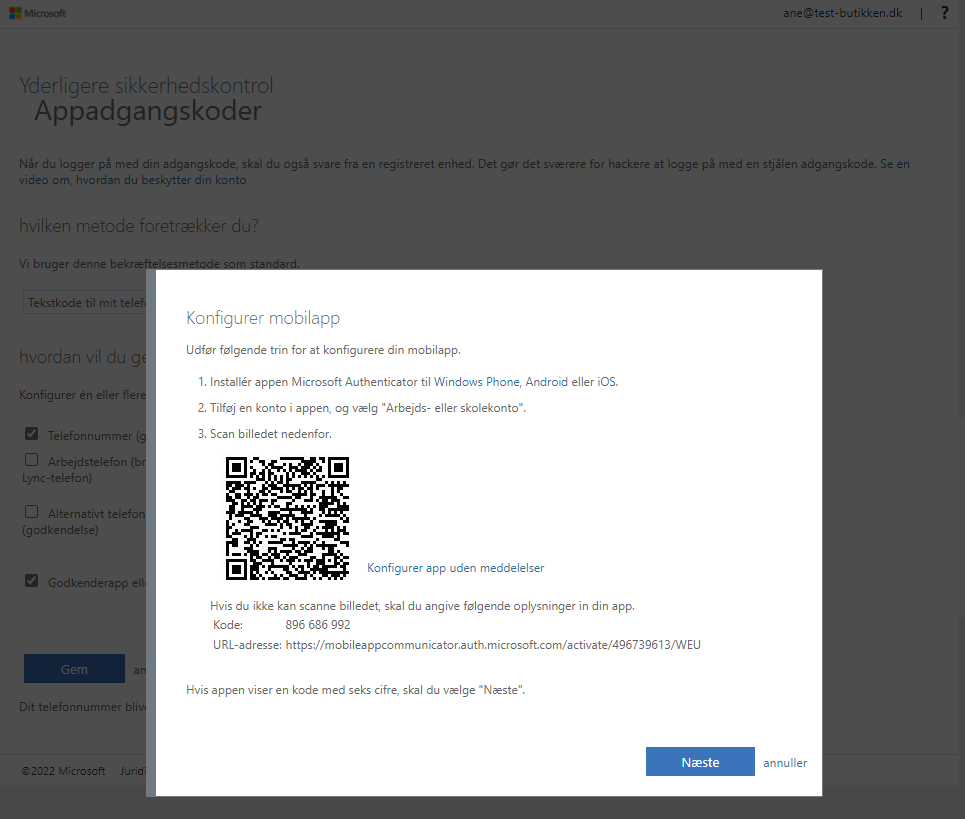The height and width of the screenshot is (819, 965).
Task: Uncheck the Godkenderapp checkbox
Action: point(32,581)
